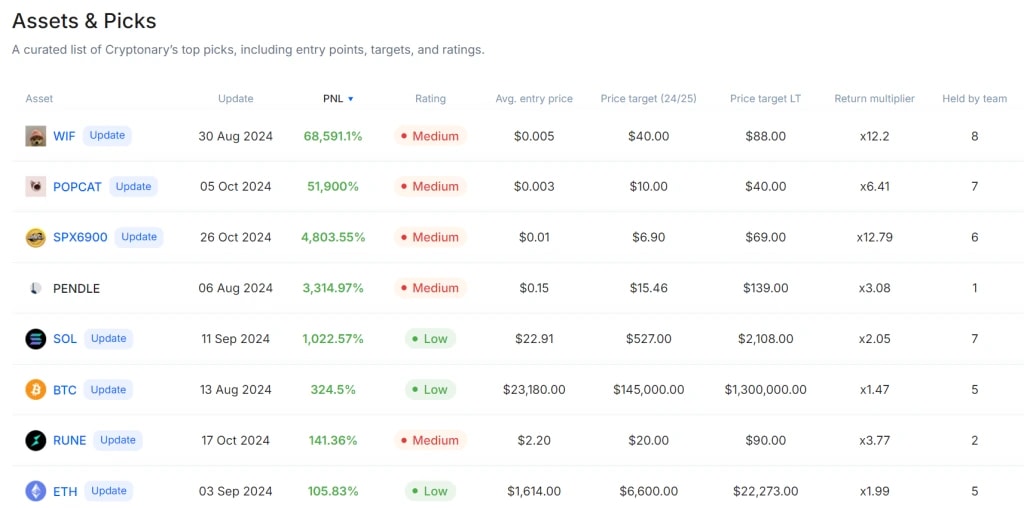The height and width of the screenshot is (508, 1024).
Task: Click Update button next to RUNE
Action: (x=118, y=440)
